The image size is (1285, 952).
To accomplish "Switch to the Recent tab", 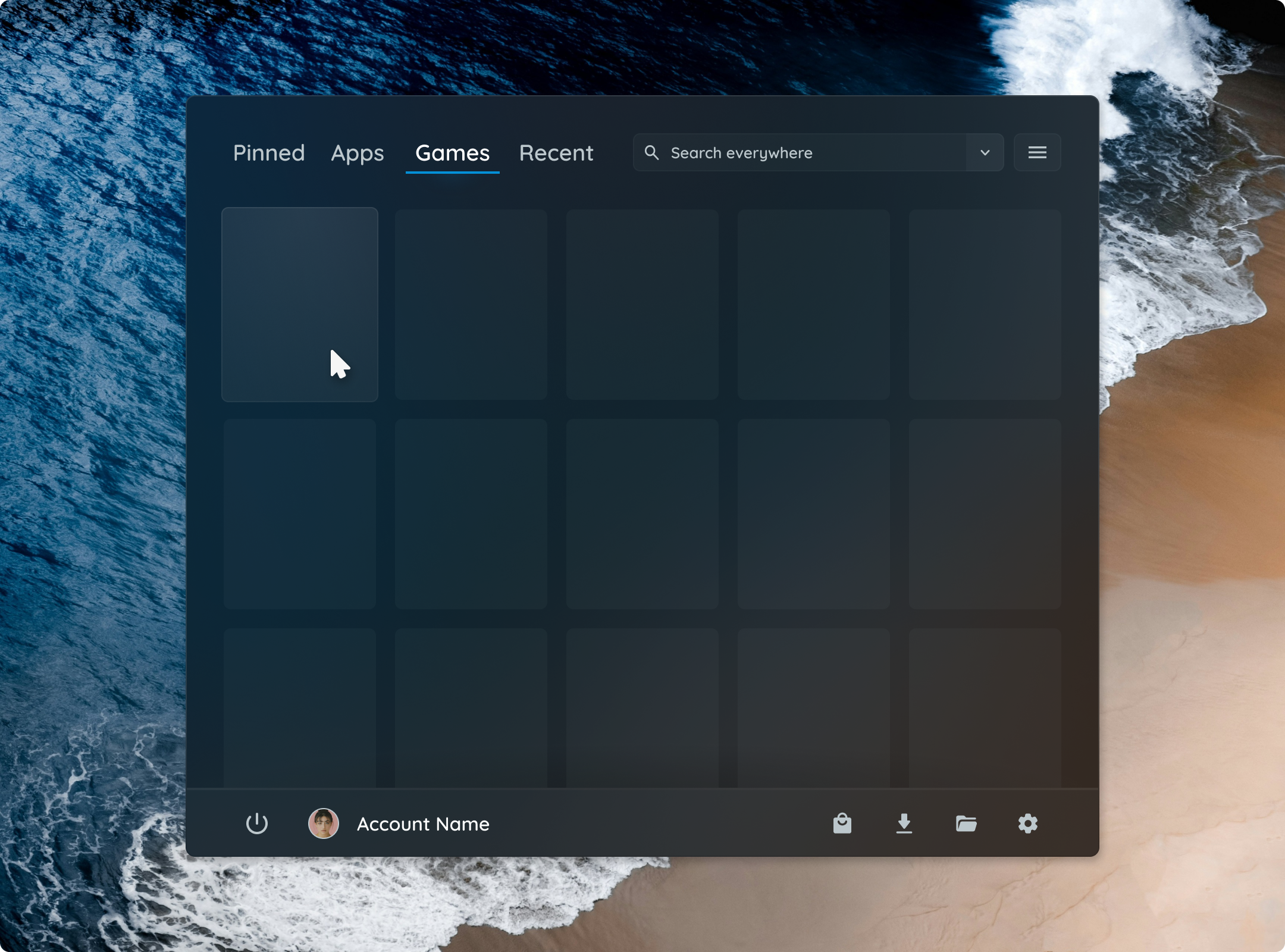I will 556,153.
